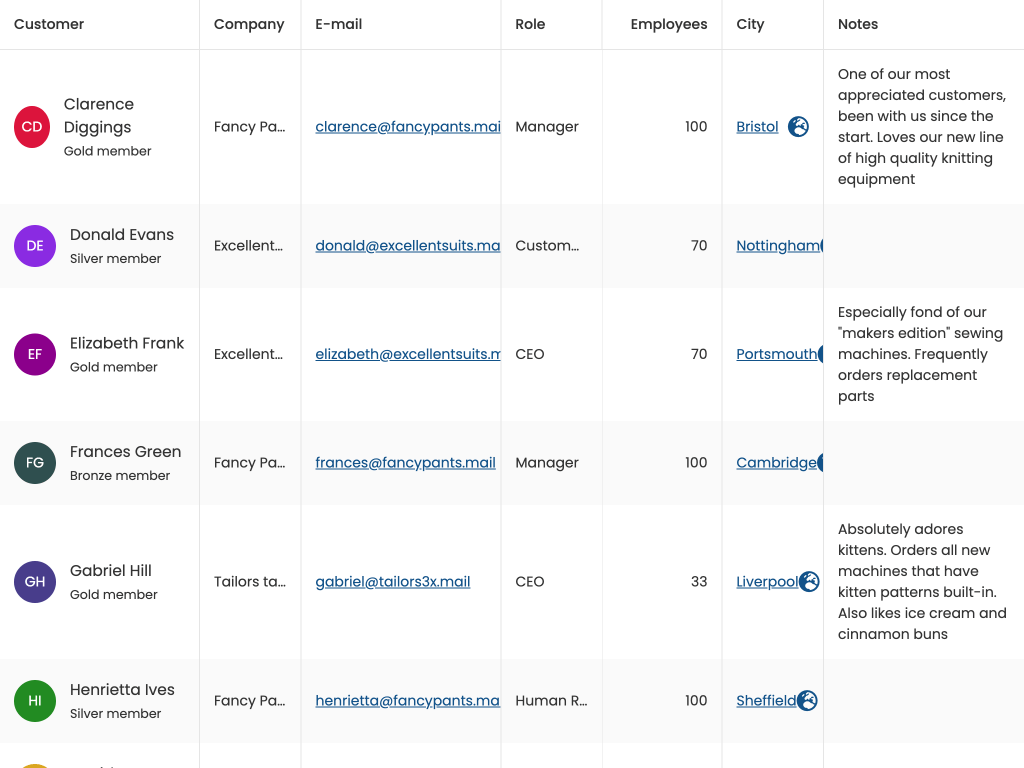This screenshot has width=1024, height=768.
Task: Click Donald Evans' purple DE avatar
Action: 35,246
